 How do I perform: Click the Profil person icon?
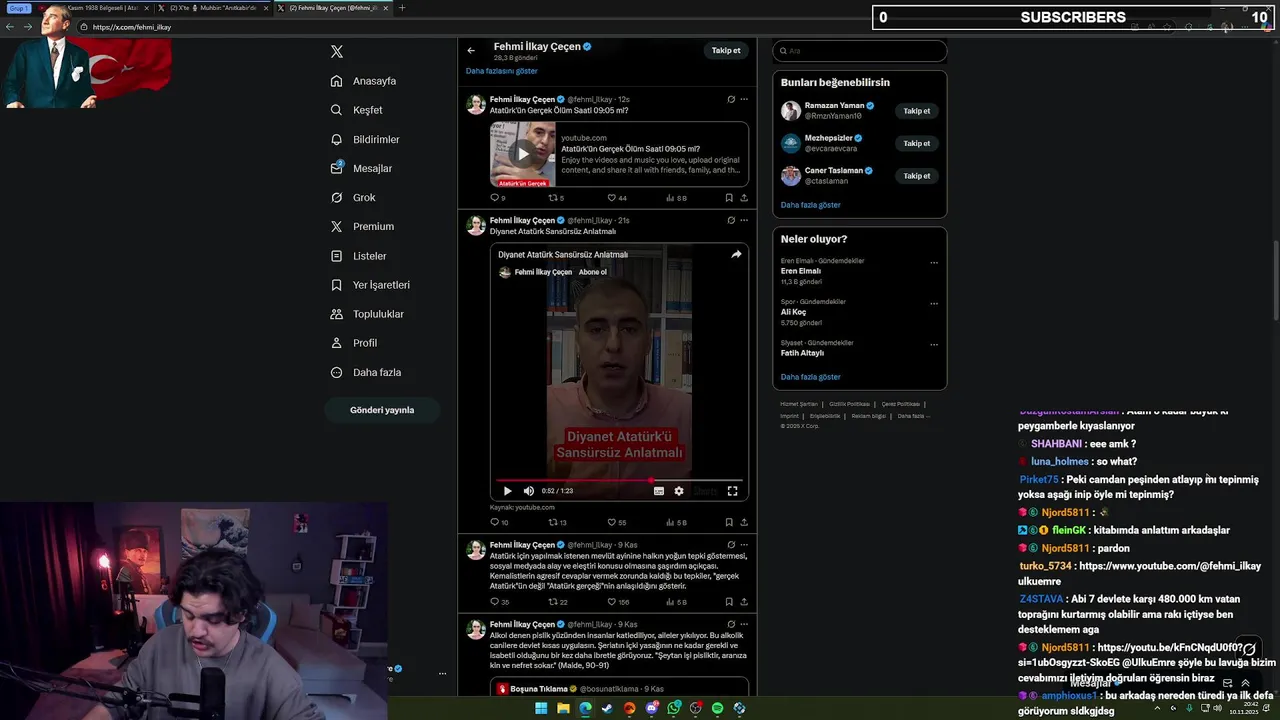click(337, 343)
